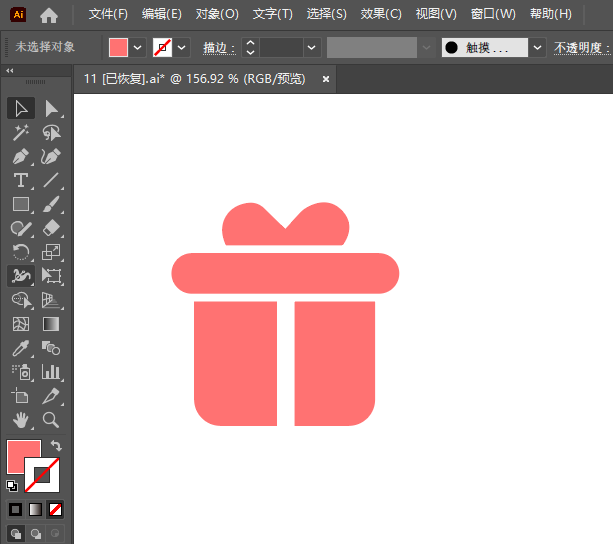
Task: Enable Draw Normal mode
Action: 16,533
